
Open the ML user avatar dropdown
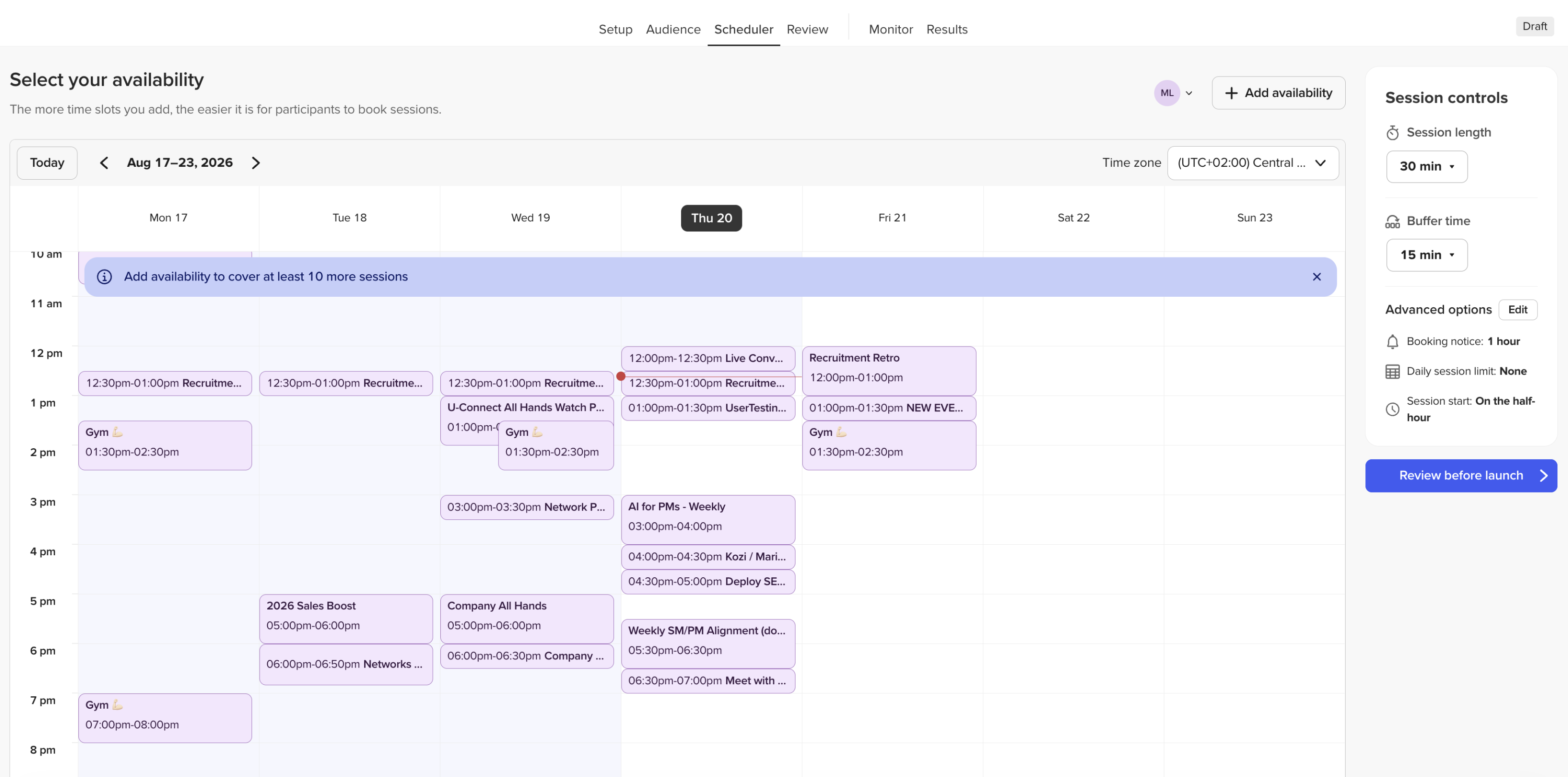point(1173,93)
